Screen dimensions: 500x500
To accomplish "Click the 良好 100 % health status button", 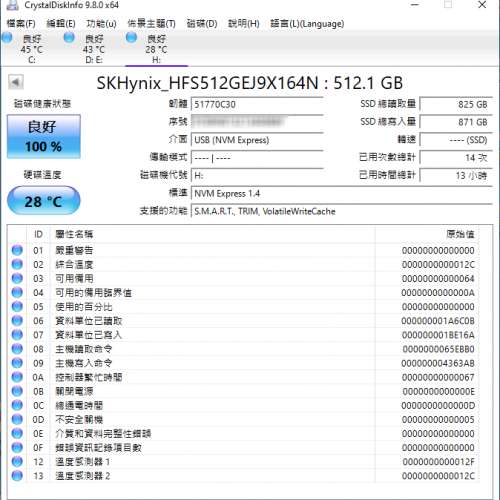I will [44, 136].
